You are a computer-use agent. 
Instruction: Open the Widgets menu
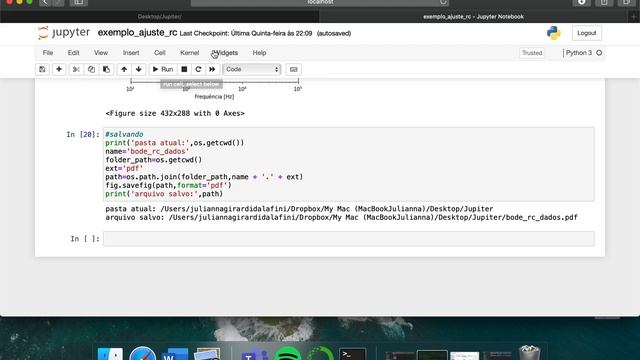tap(225, 53)
